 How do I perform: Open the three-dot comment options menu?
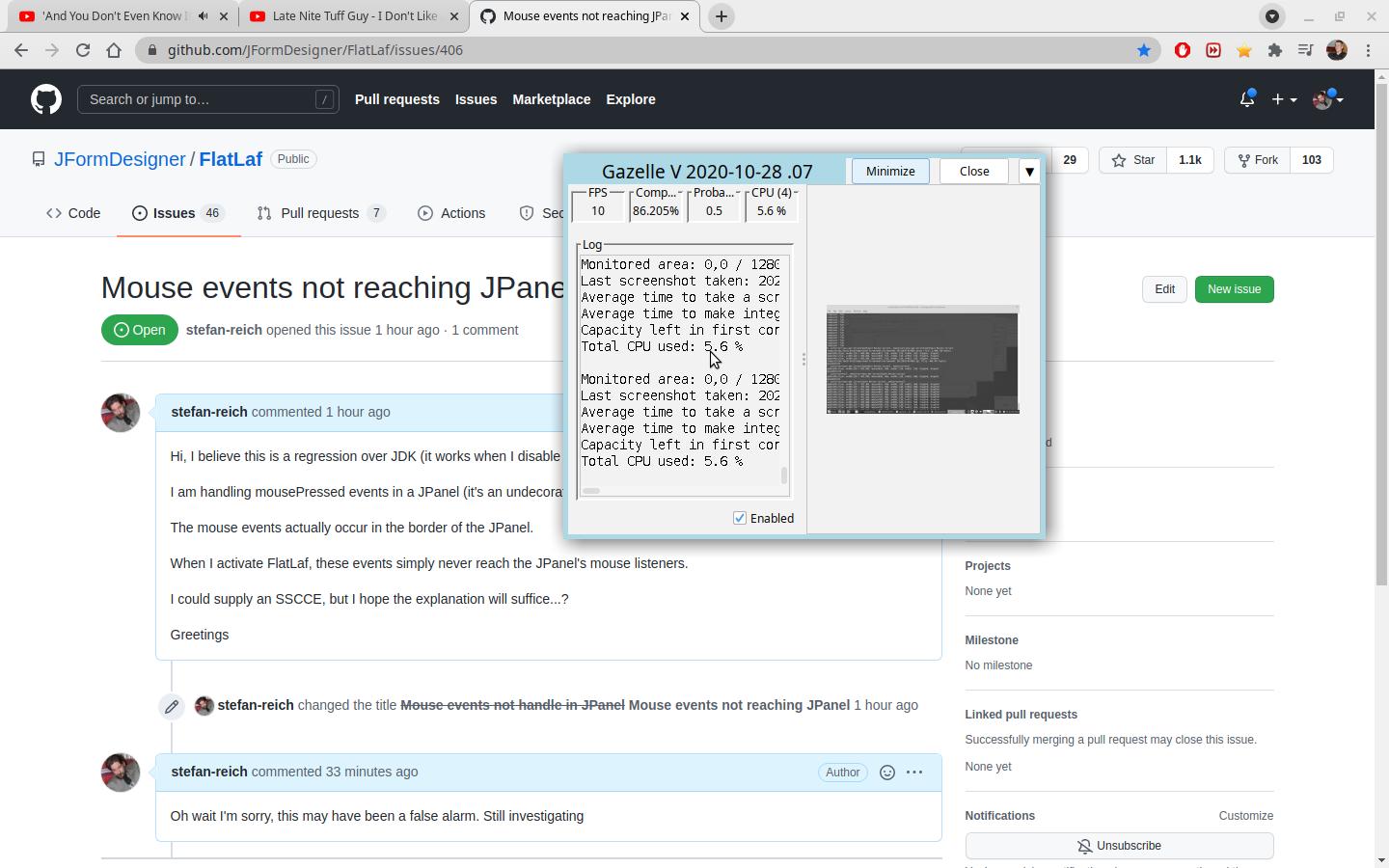914,773
